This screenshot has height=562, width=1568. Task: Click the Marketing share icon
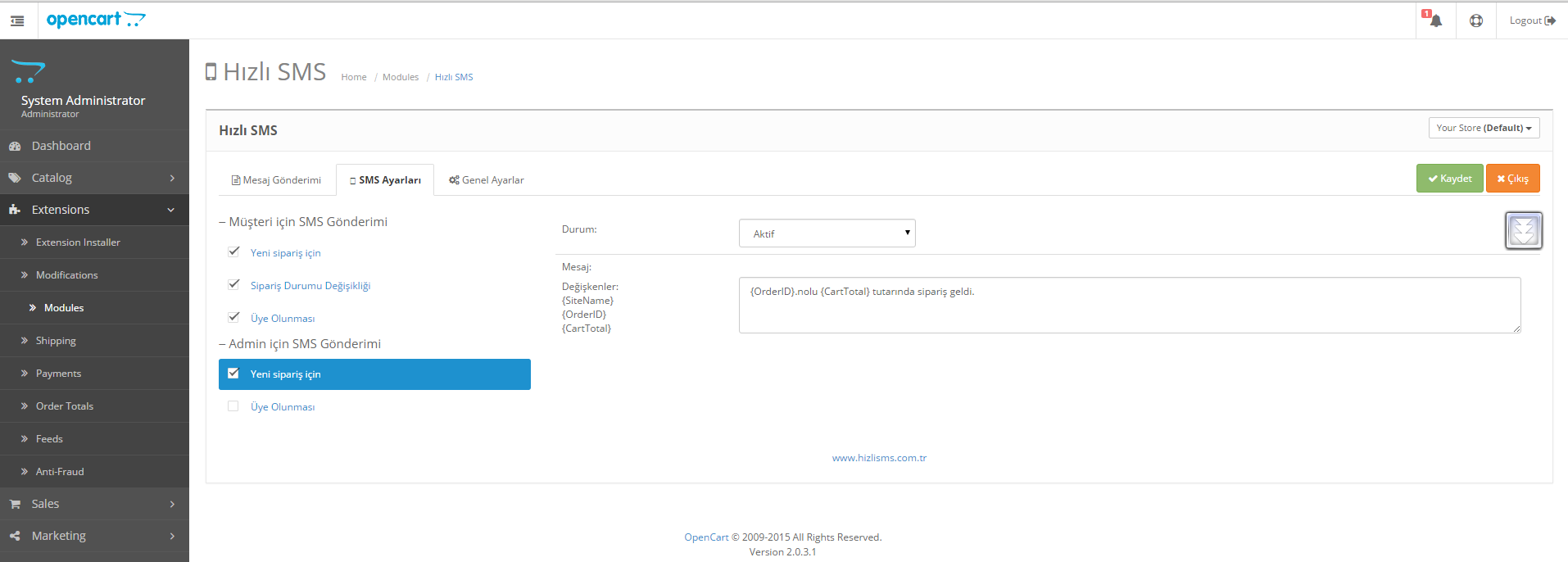(x=15, y=536)
